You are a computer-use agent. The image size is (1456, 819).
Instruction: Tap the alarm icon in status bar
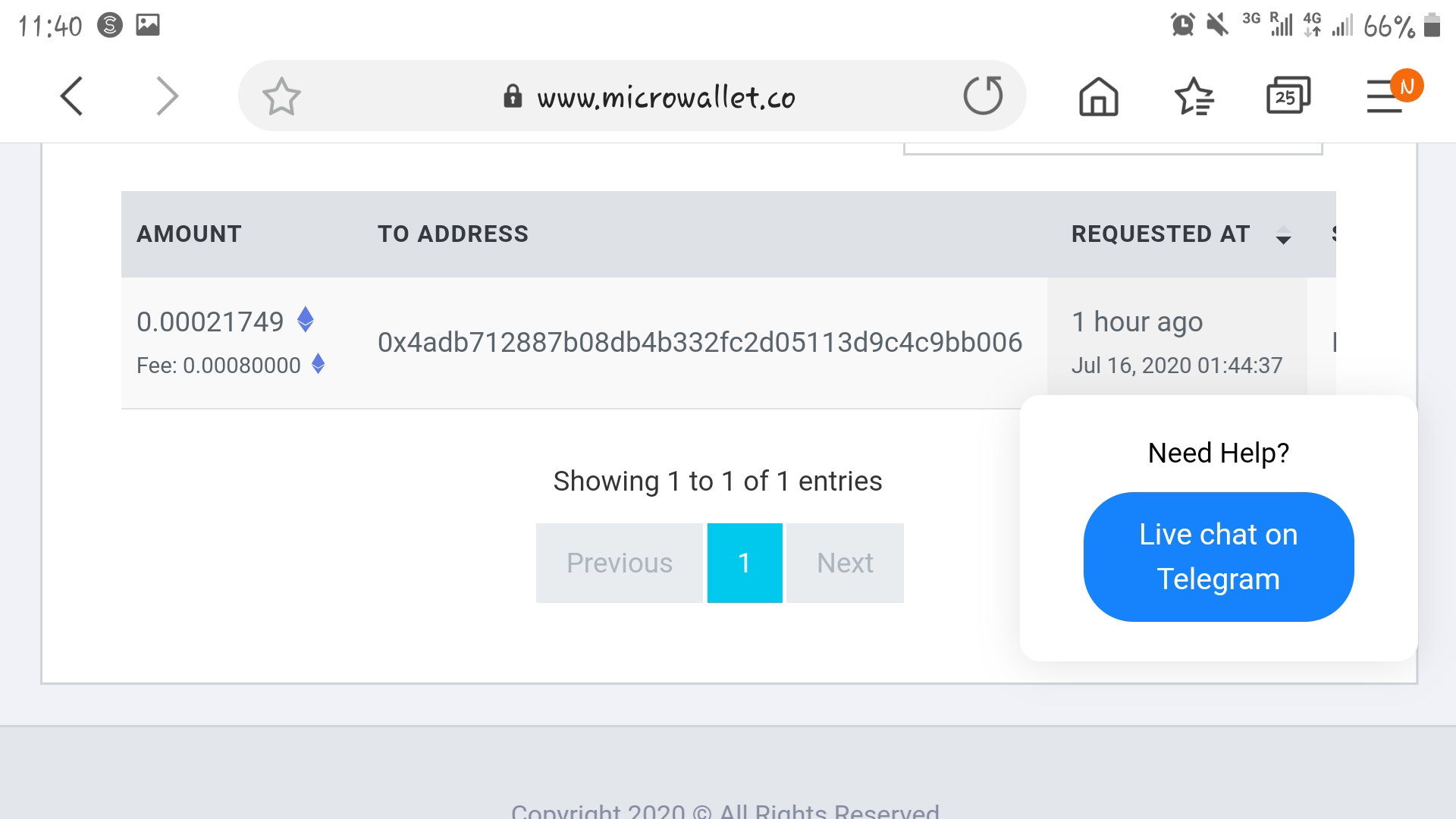click(x=1182, y=25)
